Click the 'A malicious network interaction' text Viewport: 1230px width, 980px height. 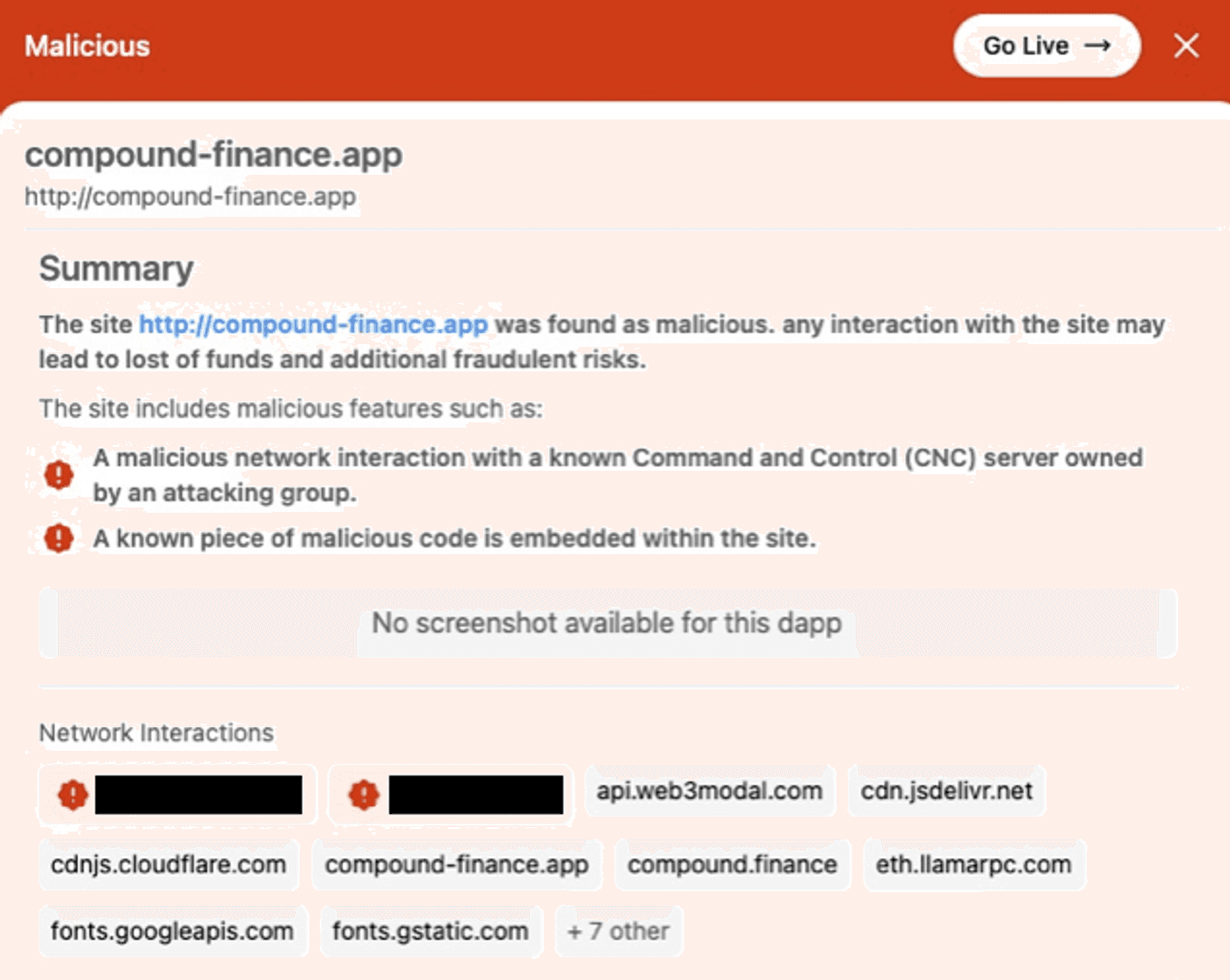619,475
